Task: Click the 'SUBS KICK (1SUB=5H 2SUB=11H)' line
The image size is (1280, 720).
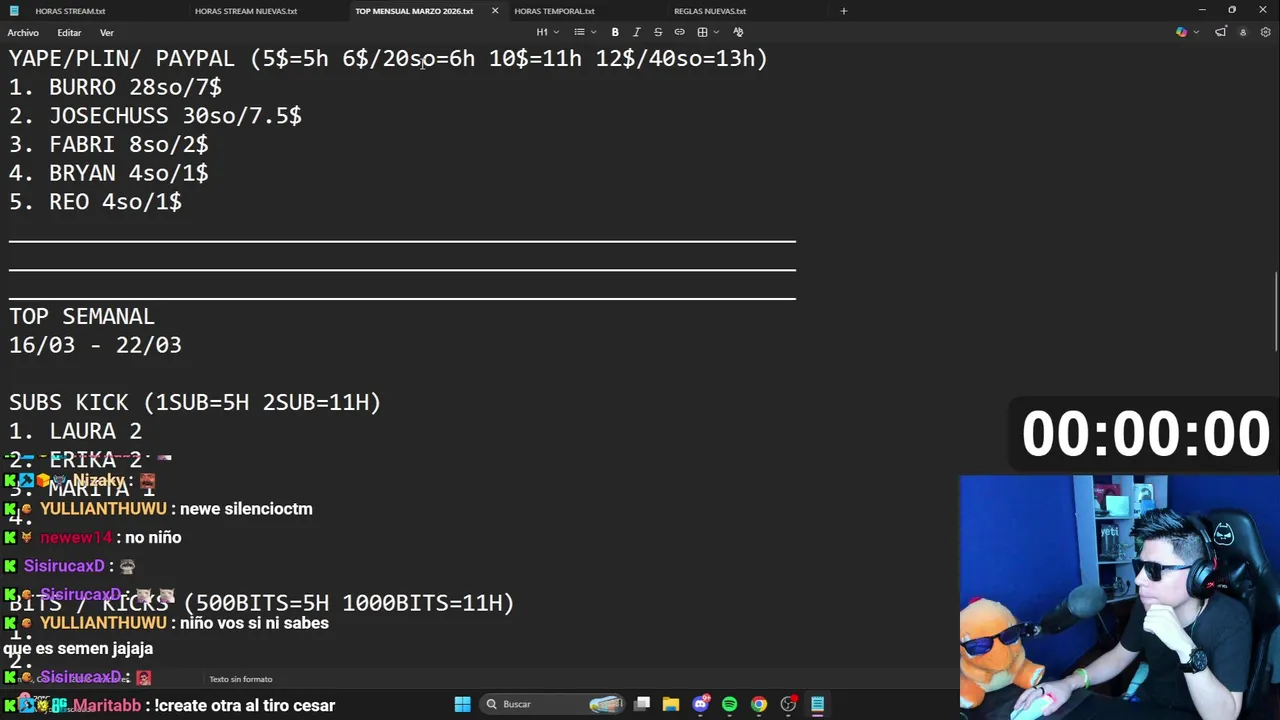Action: tap(195, 402)
